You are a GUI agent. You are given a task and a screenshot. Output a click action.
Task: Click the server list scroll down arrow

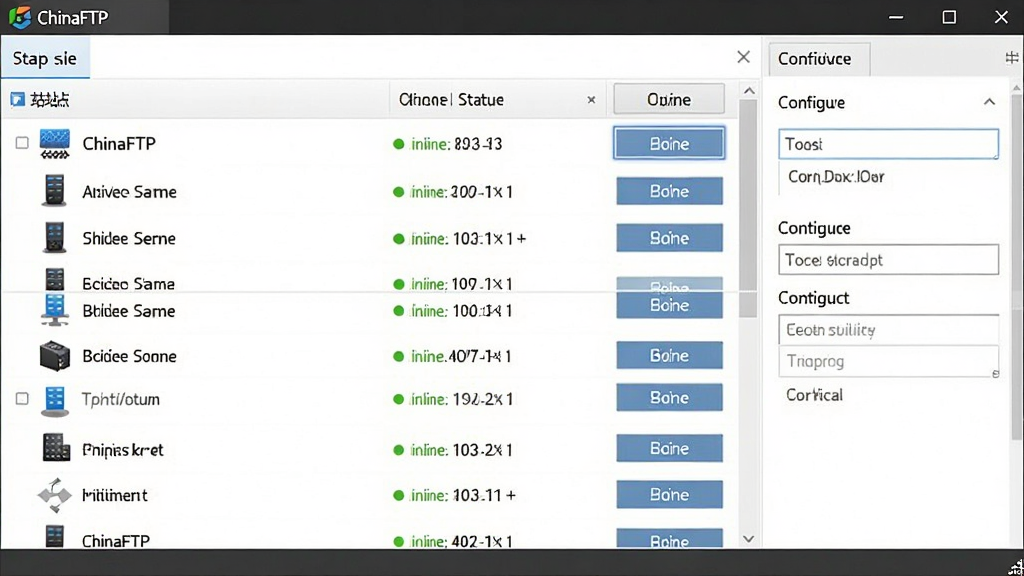click(x=749, y=539)
